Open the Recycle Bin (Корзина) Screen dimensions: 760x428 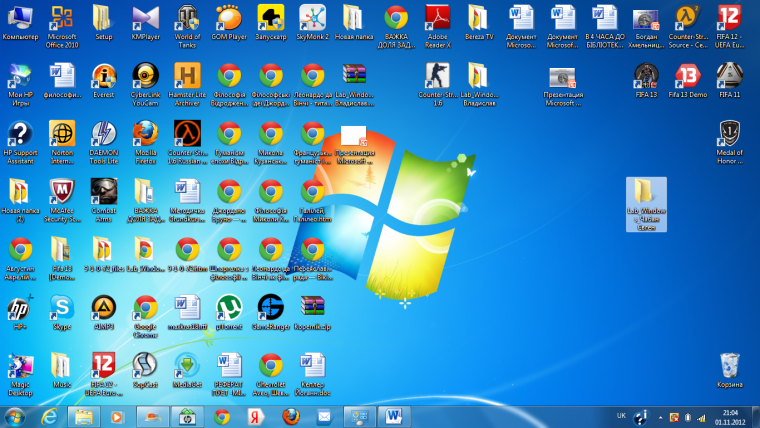pos(730,366)
